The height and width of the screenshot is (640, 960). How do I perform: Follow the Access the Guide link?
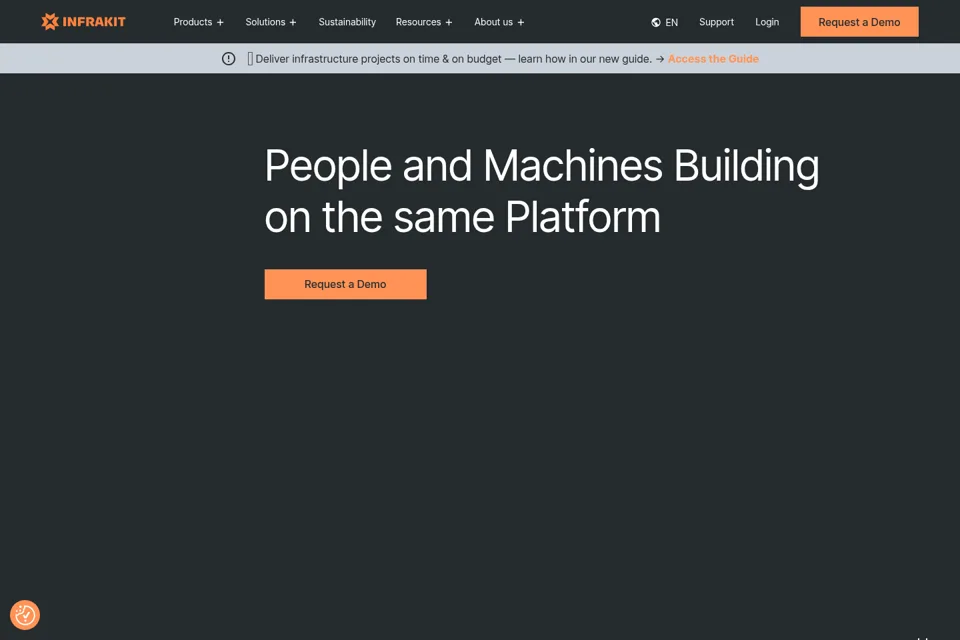(x=713, y=59)
